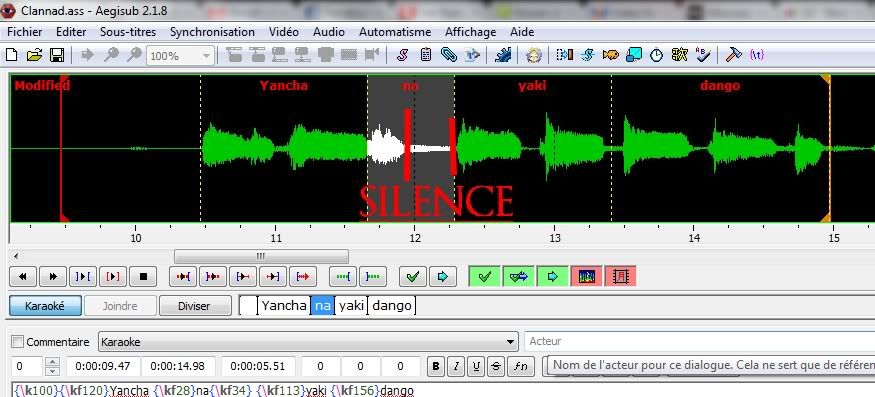875x397 pixels.
Task: Increase the layer number stepper
Action: [52, 362]
